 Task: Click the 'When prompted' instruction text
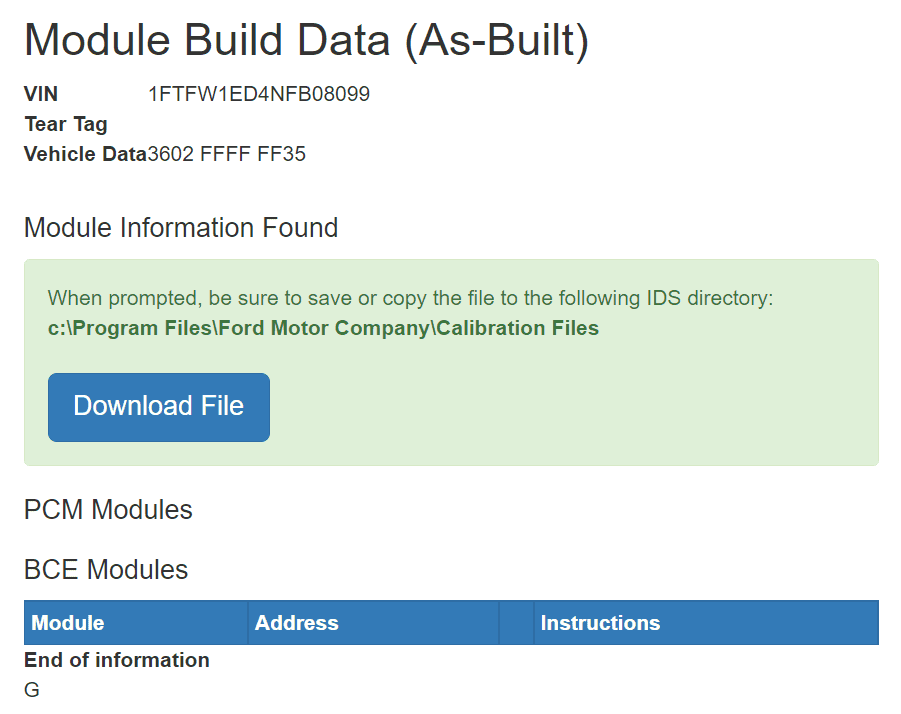click(410, 298)
